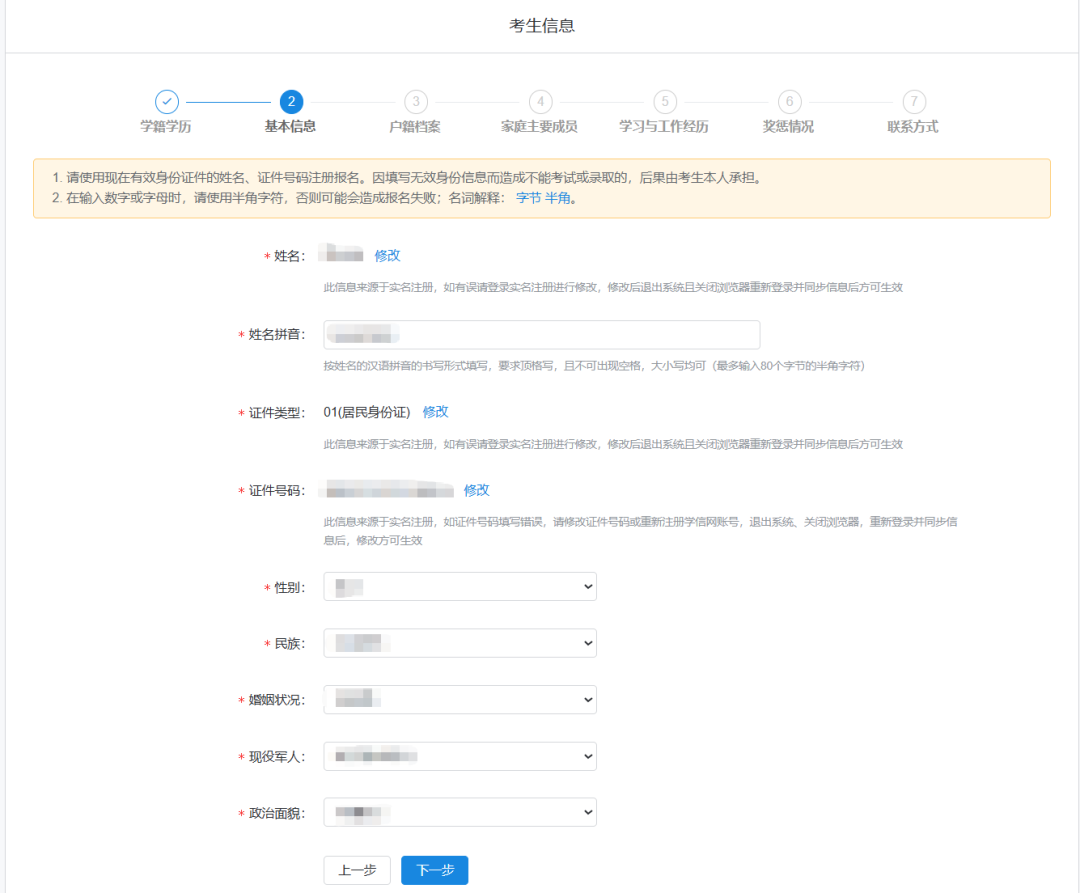The image size is (1080, 893).
Task: Go to step 7 circle 联系方式
Action: [x=914, y=102]
